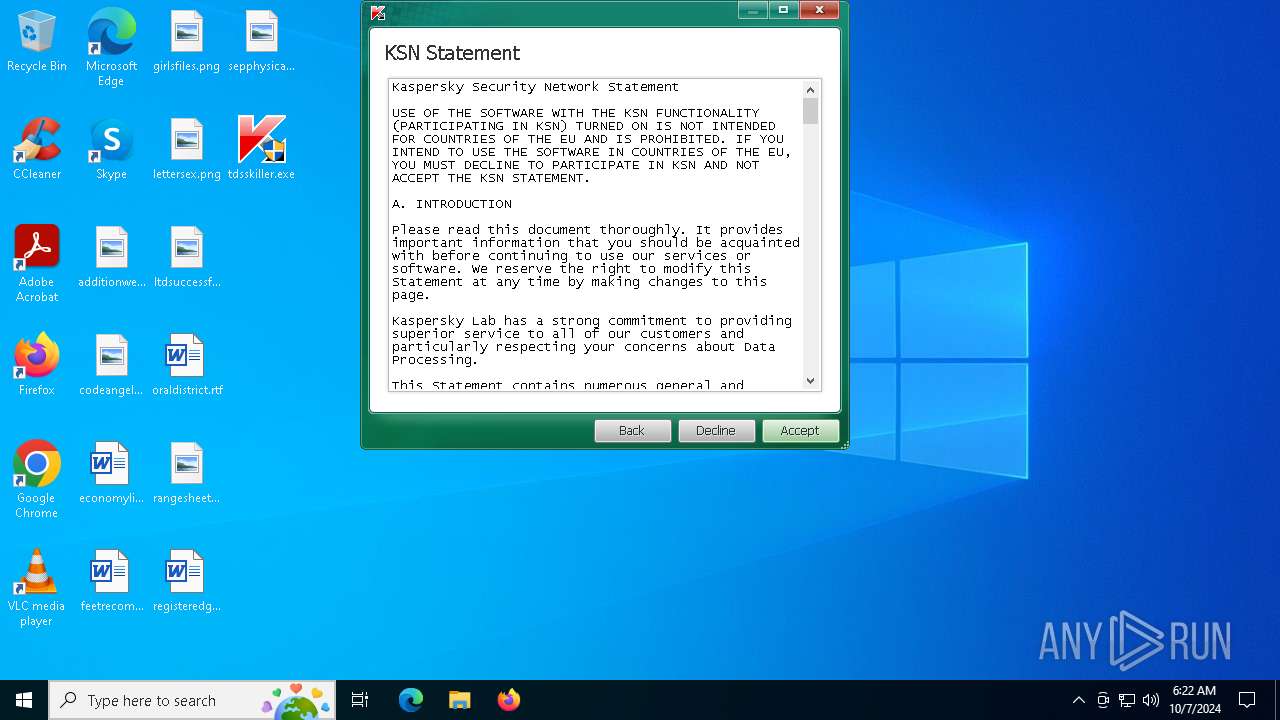The image size is (1280, 720).
Task: Minimize the KSN Statement dialog
Action: [x=752, y=10]
